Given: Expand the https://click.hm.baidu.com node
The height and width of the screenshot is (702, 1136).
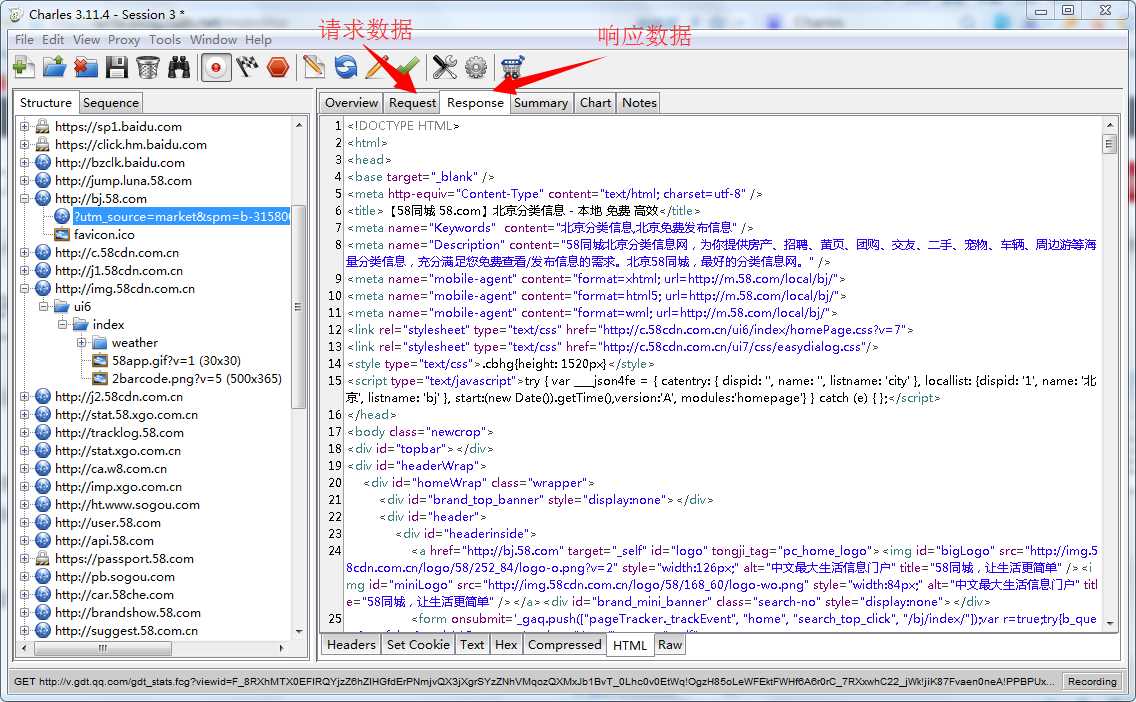Looking at the screenshot, I should [x=25, y=144].
